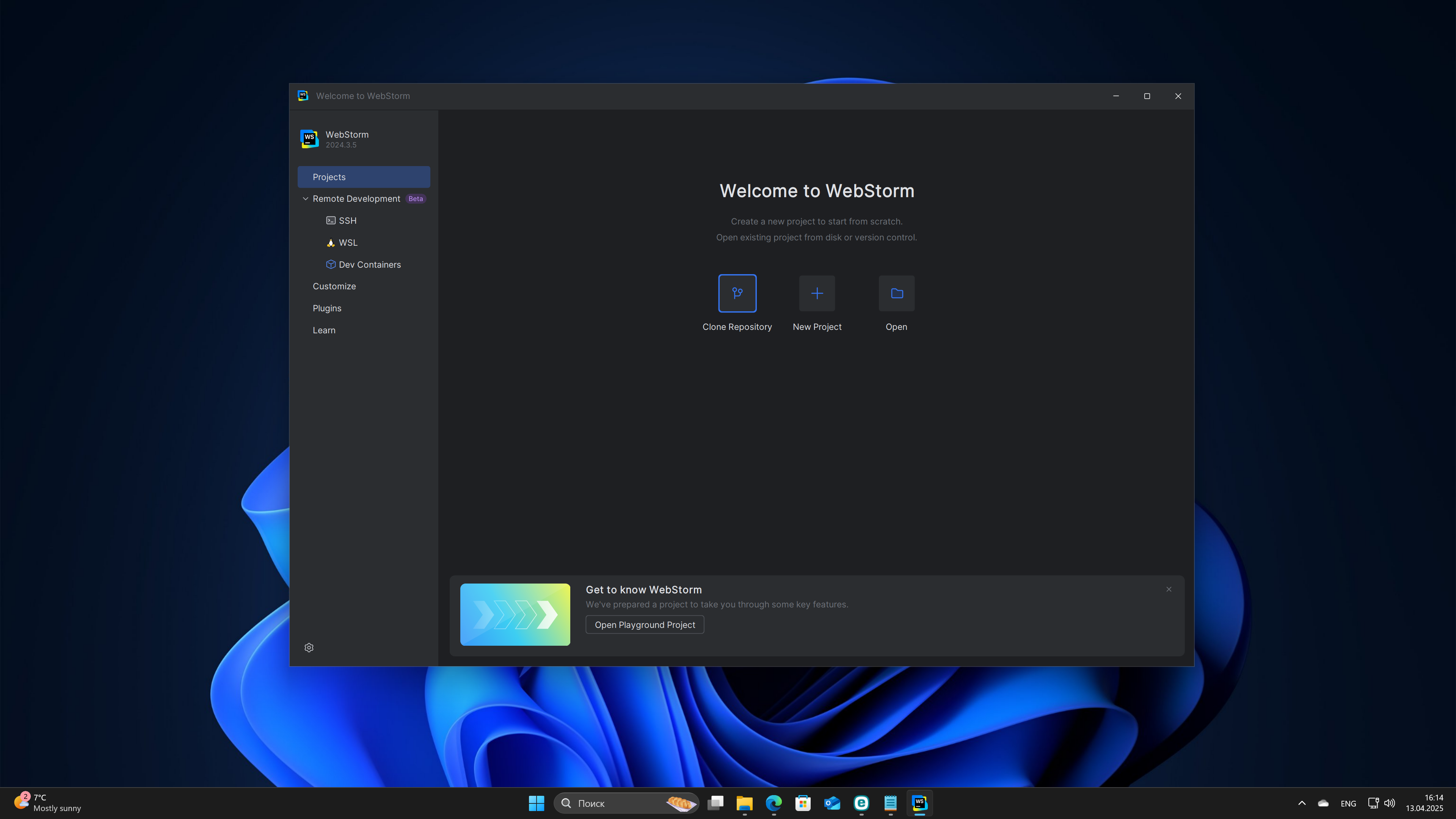This screenshot has height=819, width=1456.
Task: Click the taskbar search field Поиск
Action: (x=626, y=803)
